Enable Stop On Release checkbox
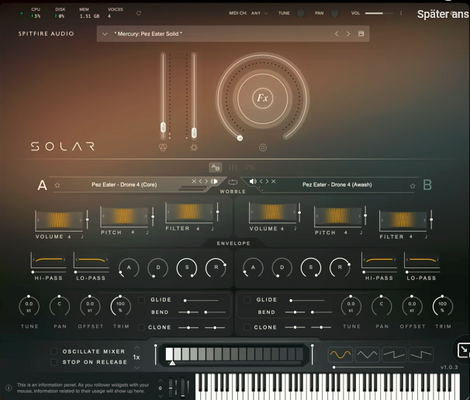Image resolution: width=470 pixels, height=400 pixels. pos(53,362)
